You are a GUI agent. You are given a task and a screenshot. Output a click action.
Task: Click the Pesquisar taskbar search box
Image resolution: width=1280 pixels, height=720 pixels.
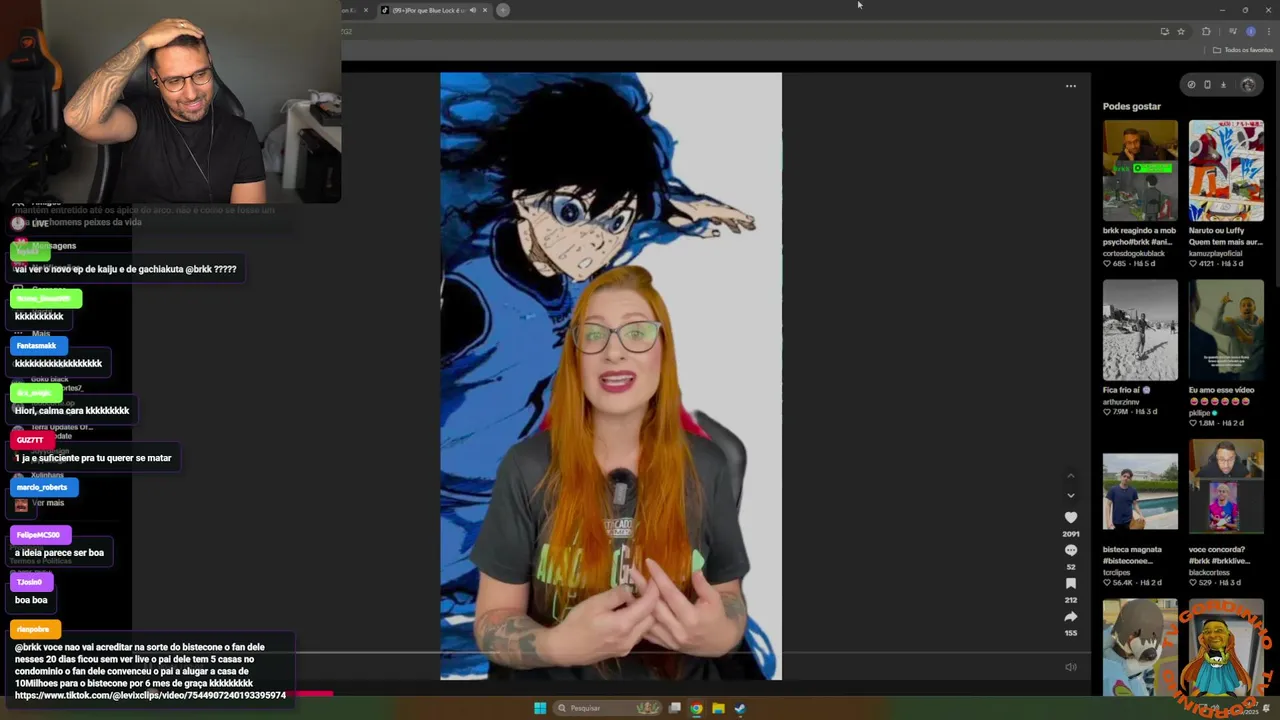[610, 708]
